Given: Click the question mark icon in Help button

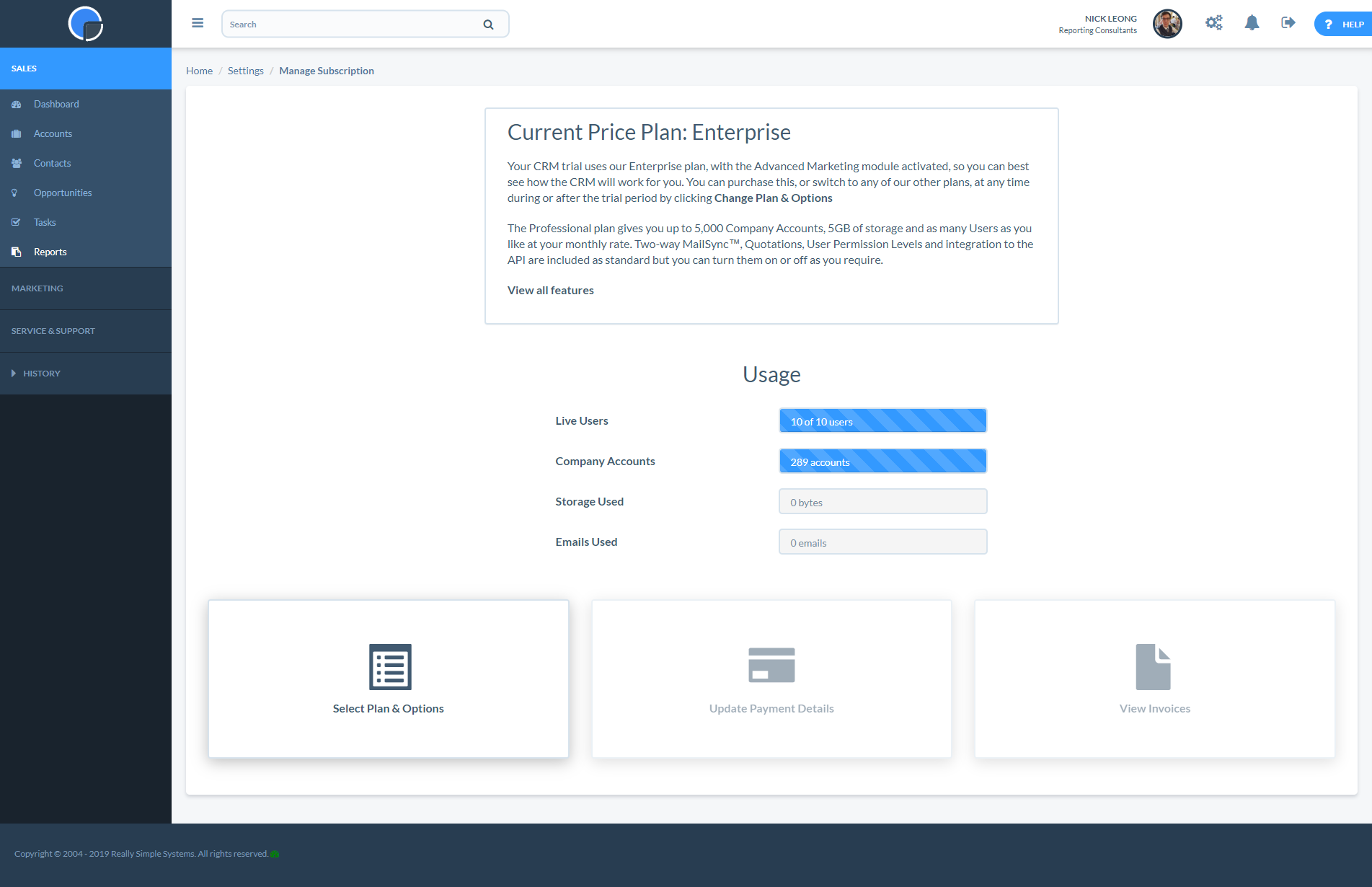Looking at the screenshot, I should pyautogui.click(x=1328, y=25).
